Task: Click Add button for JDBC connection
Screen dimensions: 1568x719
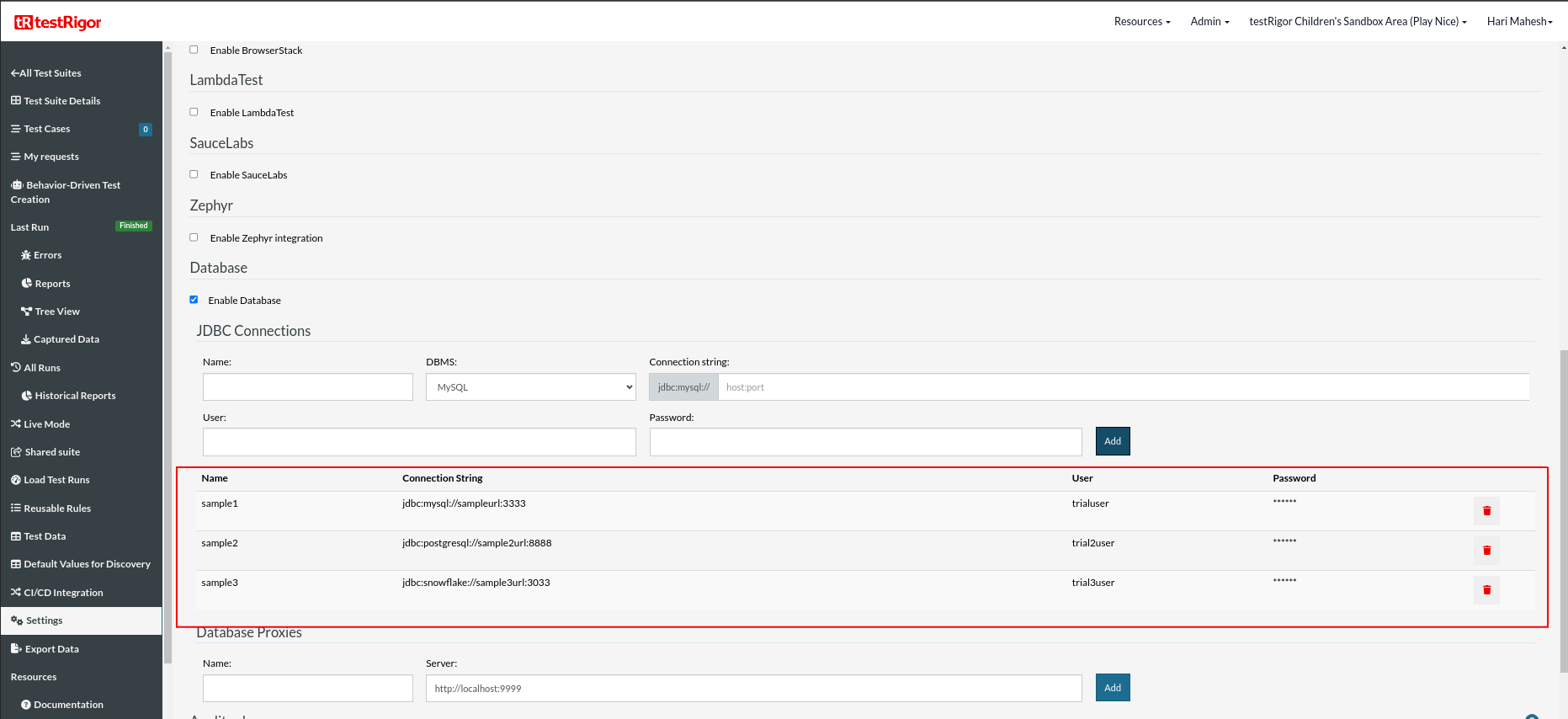Action: pos(1112,441)
